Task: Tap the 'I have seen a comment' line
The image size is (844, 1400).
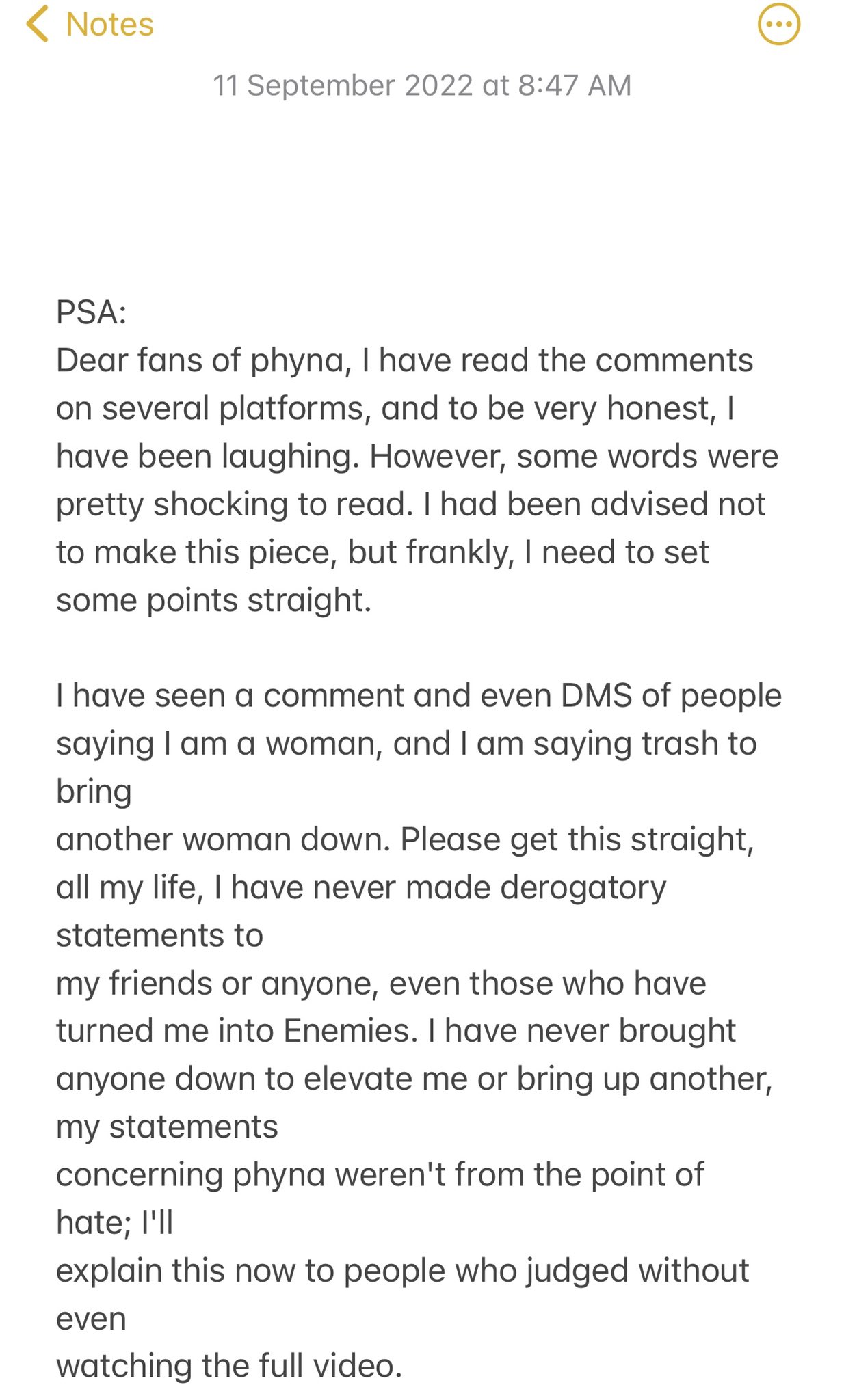Action: pos(419,696)
